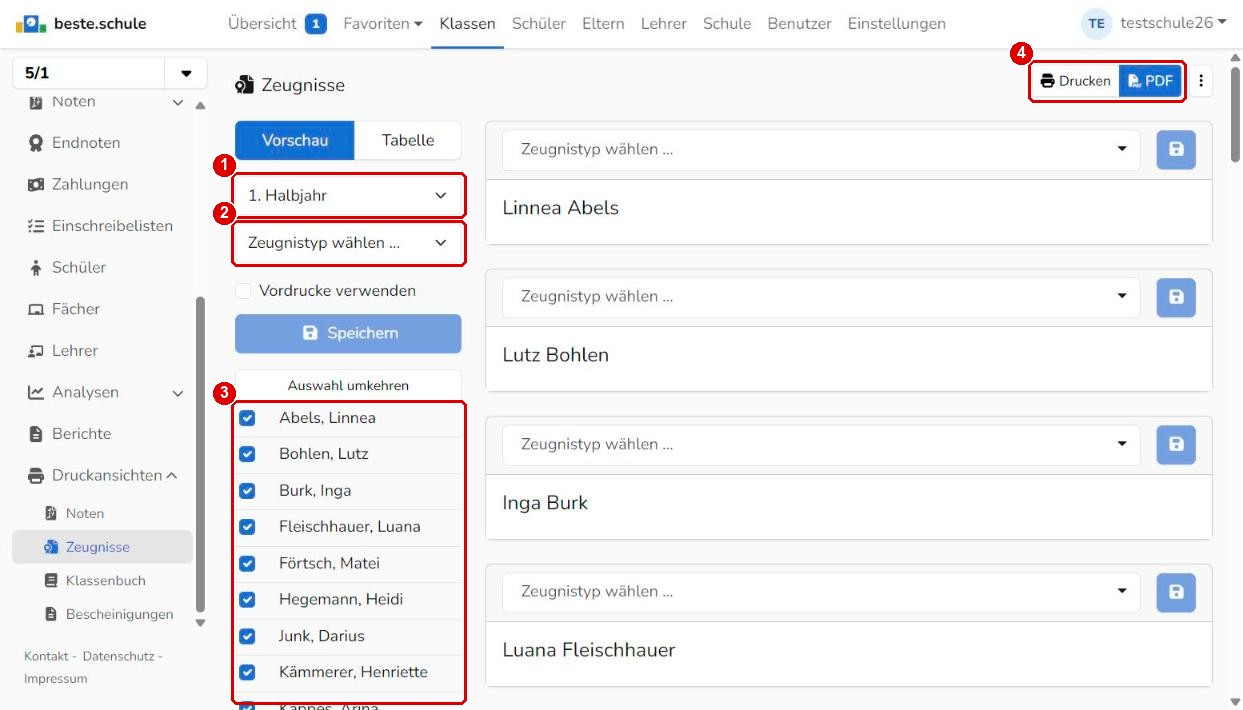Save Linnea Abels' Zeugnistyp with disk icon

point(1176,149)
